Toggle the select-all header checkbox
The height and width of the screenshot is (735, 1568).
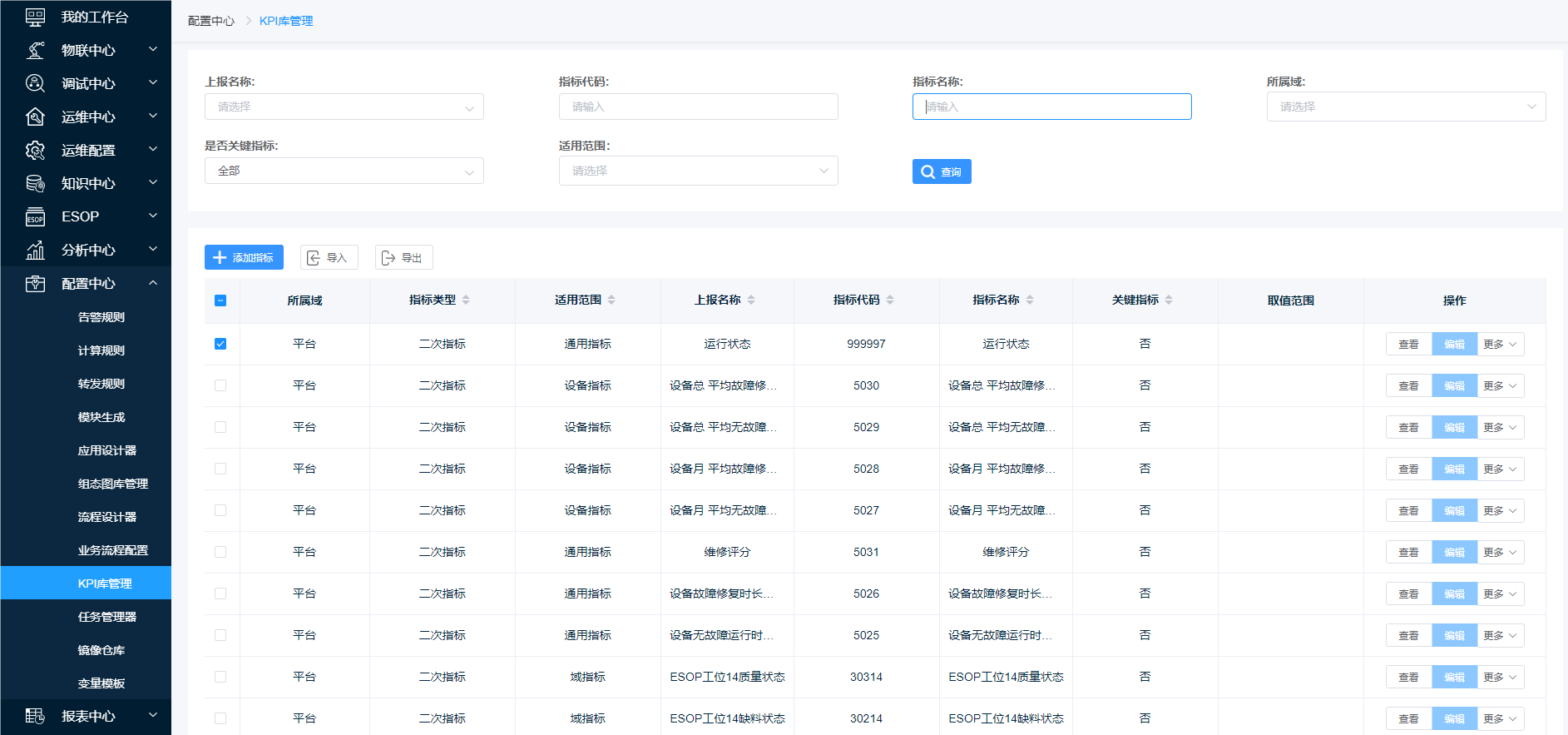coord(220,300)
